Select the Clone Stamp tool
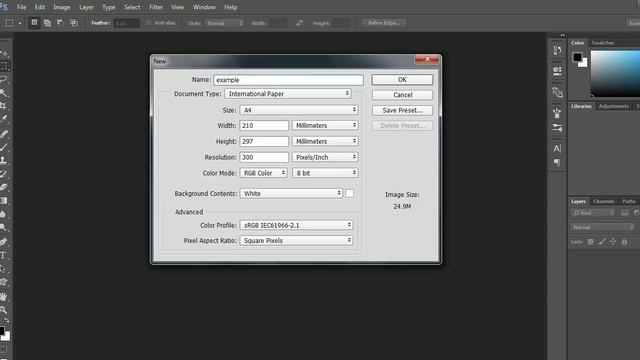Viewport: 640px width, 360px height. pyautogui.click(x=4, y=160)
